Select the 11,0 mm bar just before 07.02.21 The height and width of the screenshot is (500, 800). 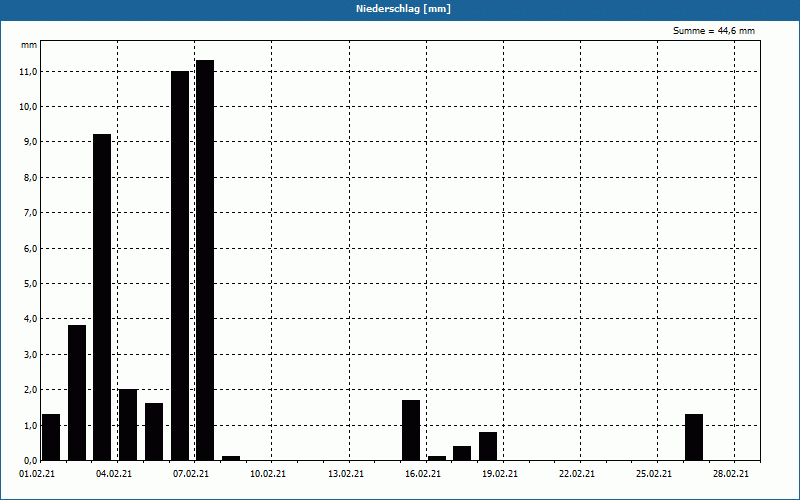[x=180, y=266]
